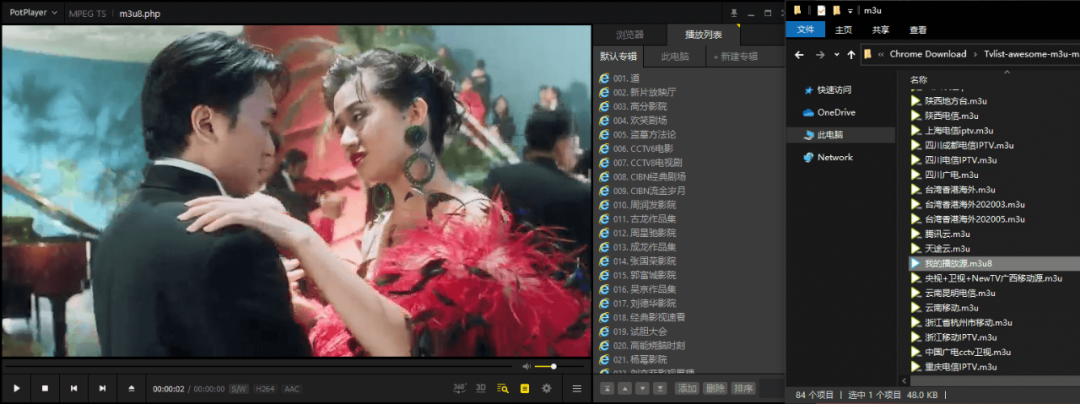Screen dimensions: 1080x404
Task: Expand the arrow after Chrome Download
Action: (975, 54)
